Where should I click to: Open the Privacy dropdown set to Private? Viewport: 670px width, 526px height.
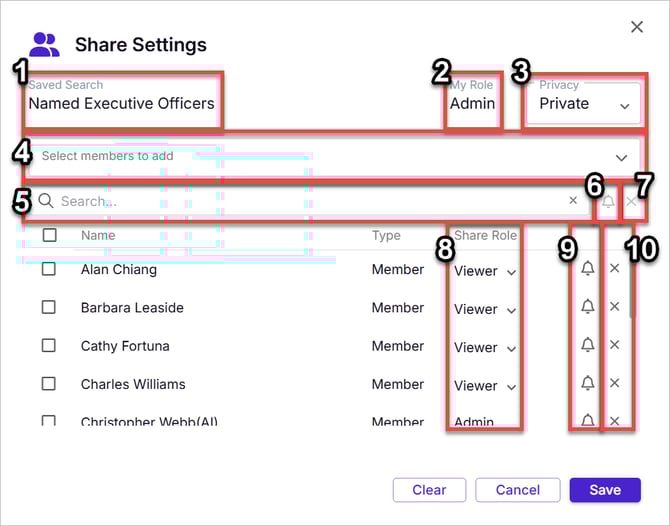(583, 103)
